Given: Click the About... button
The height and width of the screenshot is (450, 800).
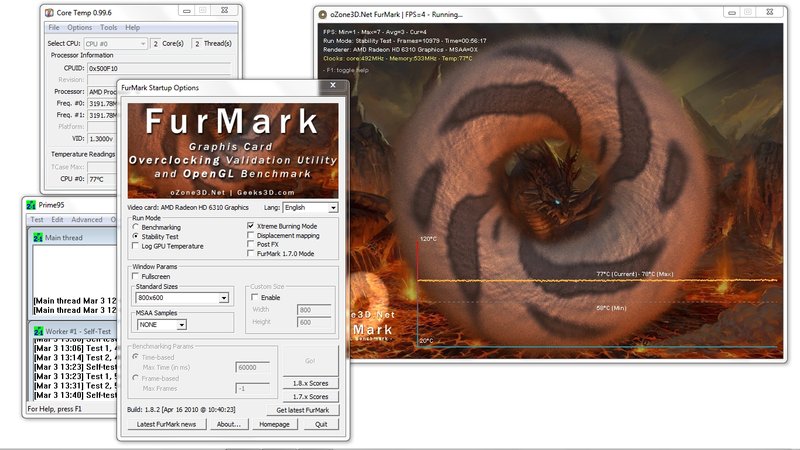Looking at the screenshot, I should (x=229, y=424).
